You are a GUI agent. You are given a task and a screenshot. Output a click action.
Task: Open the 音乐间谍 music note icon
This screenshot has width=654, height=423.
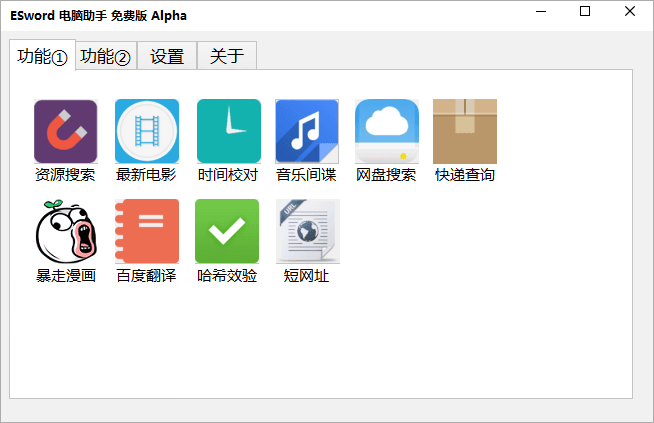(x=307, y=131)
